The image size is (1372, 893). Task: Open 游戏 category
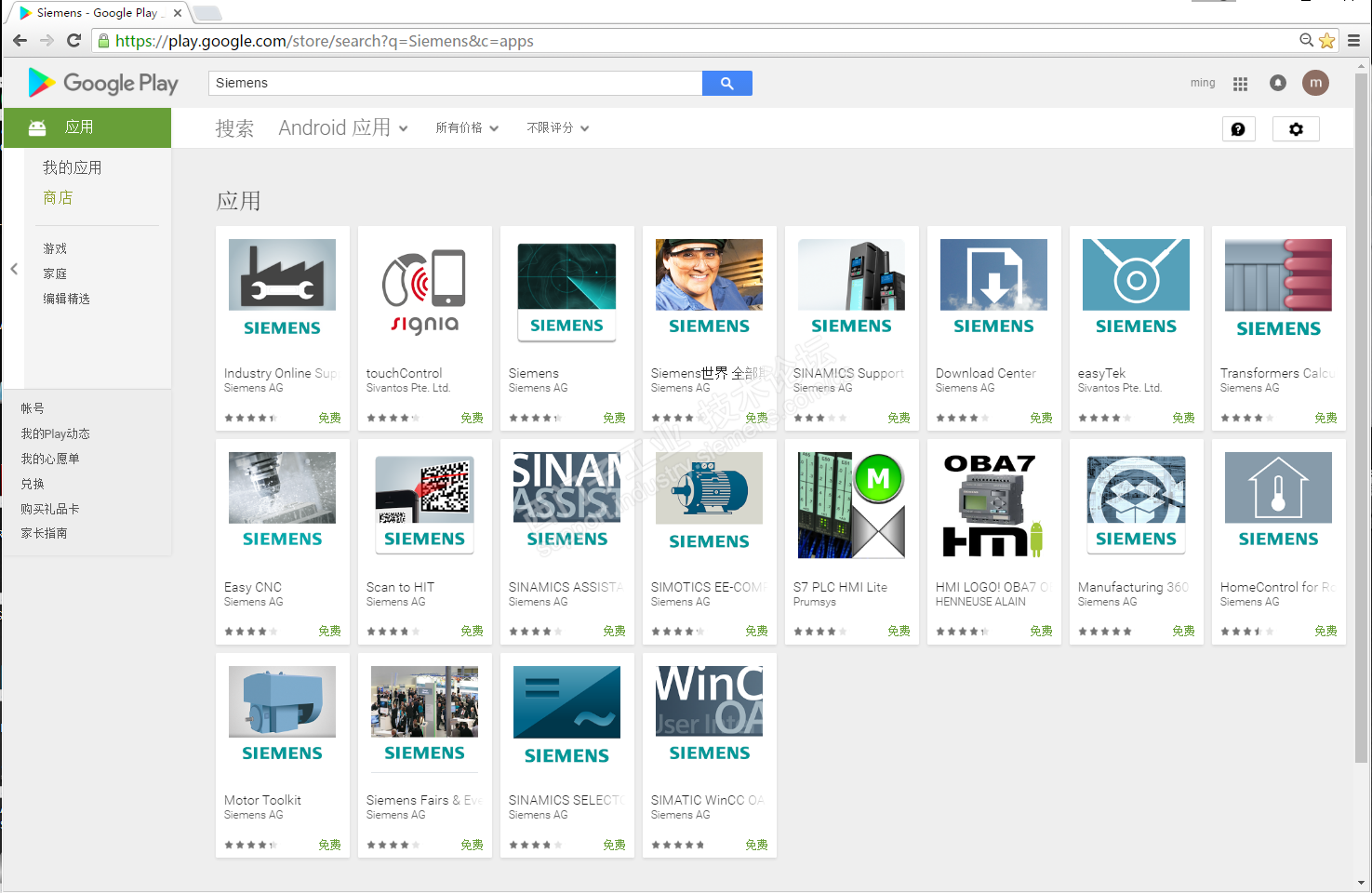(55, 248)
